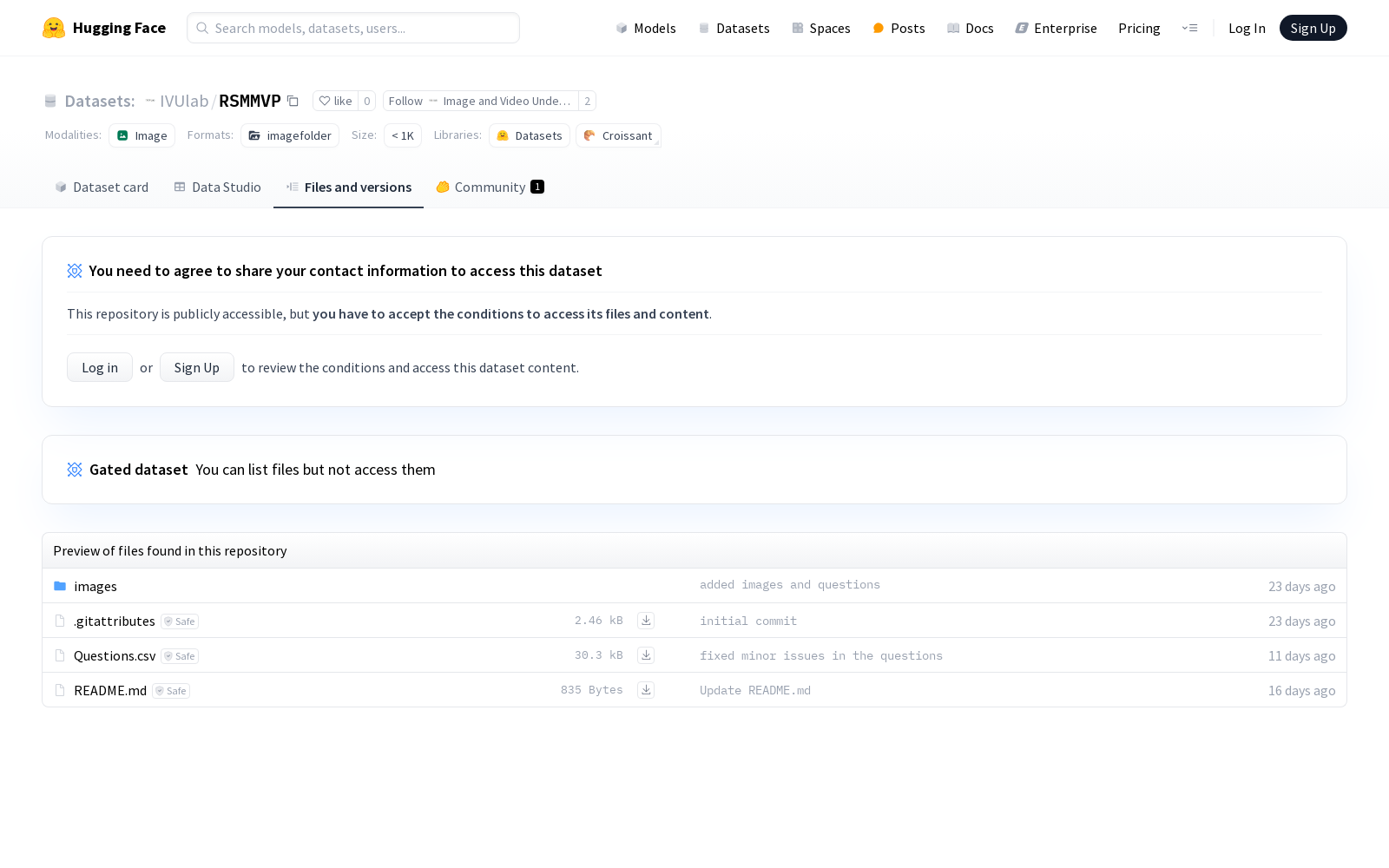The image size is (1389, 868).
Task: Open the Models page
Action: point(646,29)
